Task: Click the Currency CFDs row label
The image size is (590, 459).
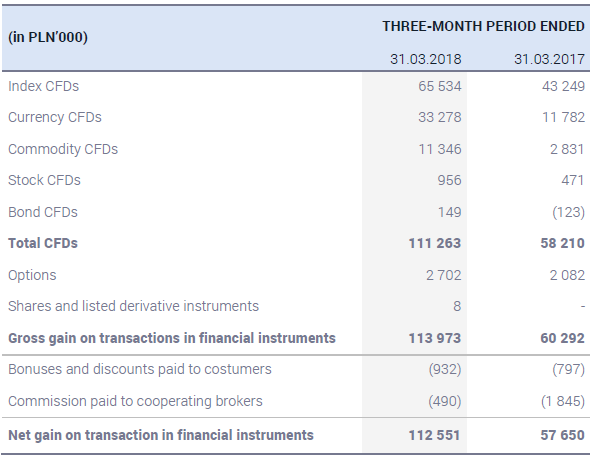Action: [55, 117]
